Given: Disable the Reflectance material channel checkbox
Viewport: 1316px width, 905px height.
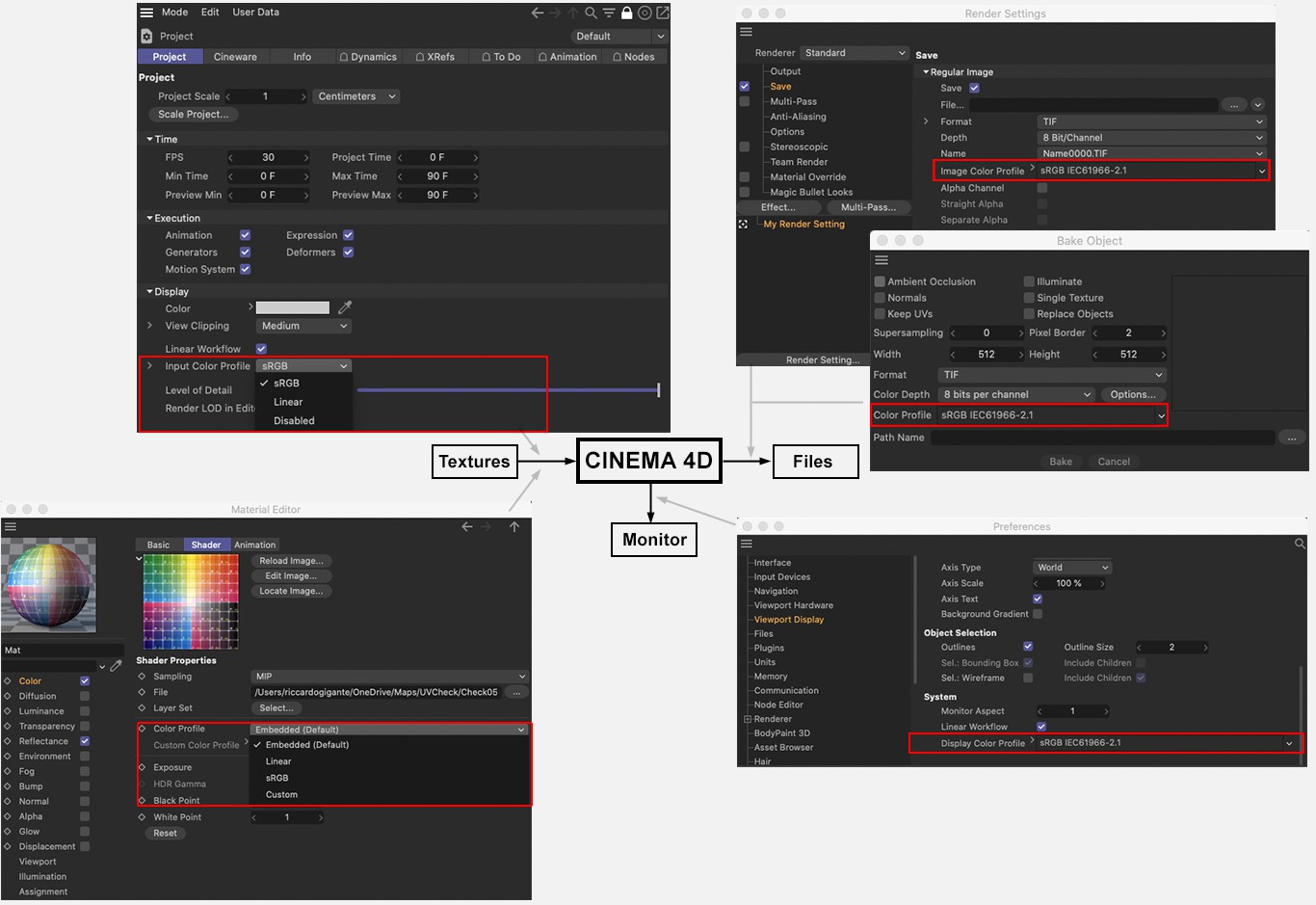Looking at the screenshot, I should pyautogui.click(x=85, y=741).
